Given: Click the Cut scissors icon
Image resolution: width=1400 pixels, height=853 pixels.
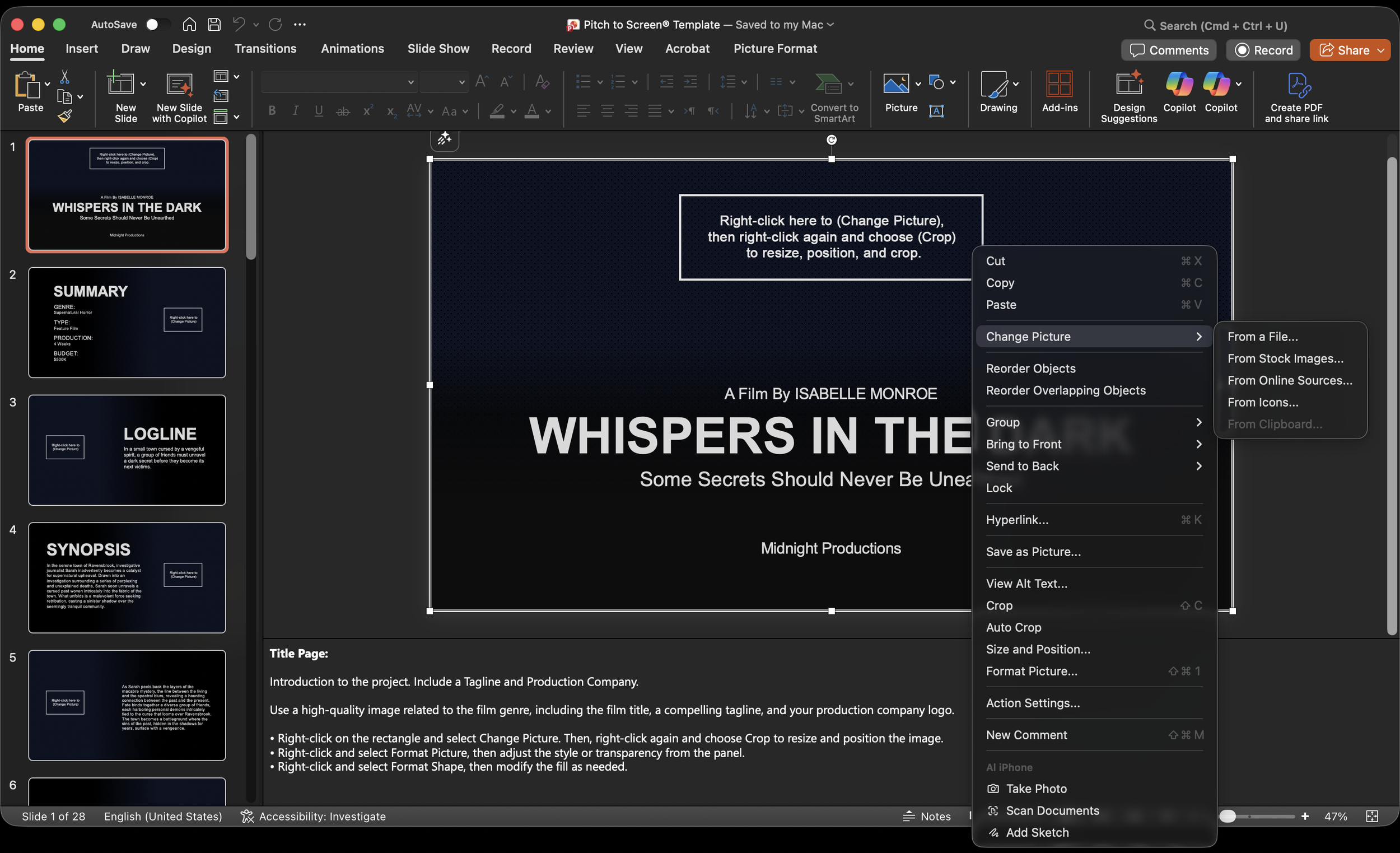Looking at the screenshot, I should tap(65, 77).
